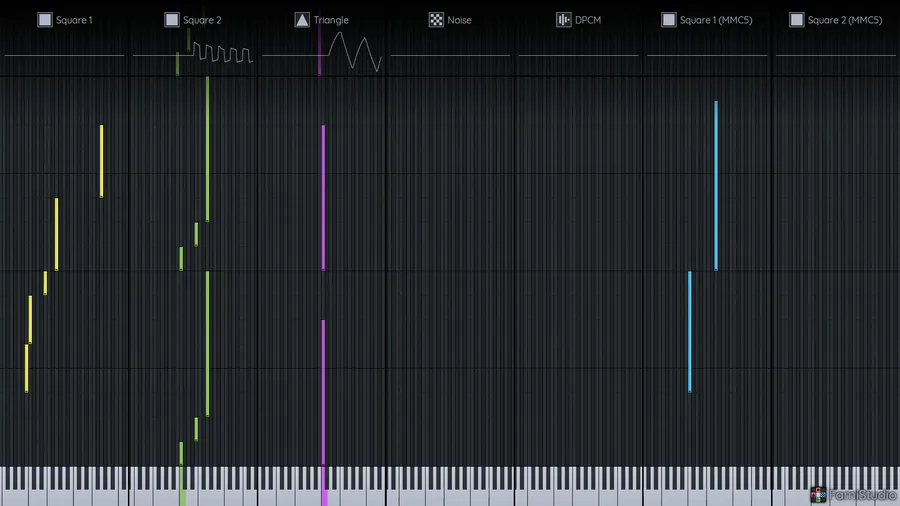Click the lower magenta Triangle note
Viewport: 900px width, 506px height.
click(323, 392)
